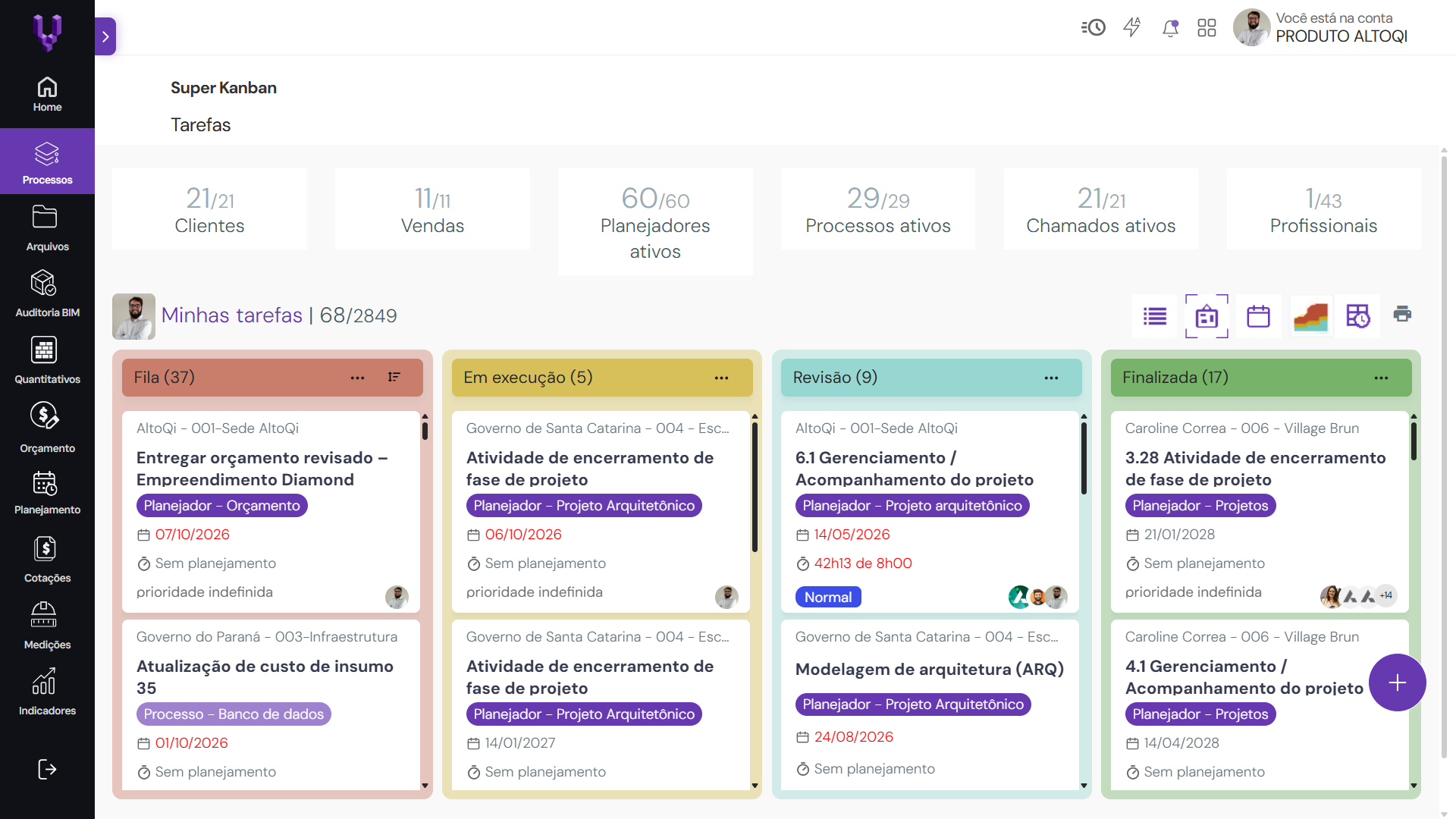Click due date 14/05/2026

click(852, 535)
